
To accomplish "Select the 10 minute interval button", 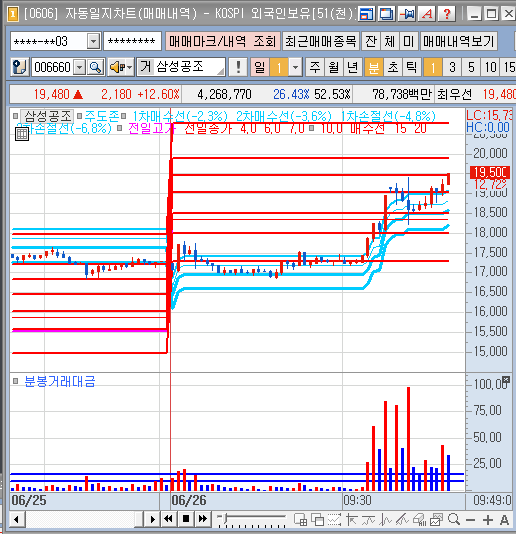I will (x=490, y=67).
